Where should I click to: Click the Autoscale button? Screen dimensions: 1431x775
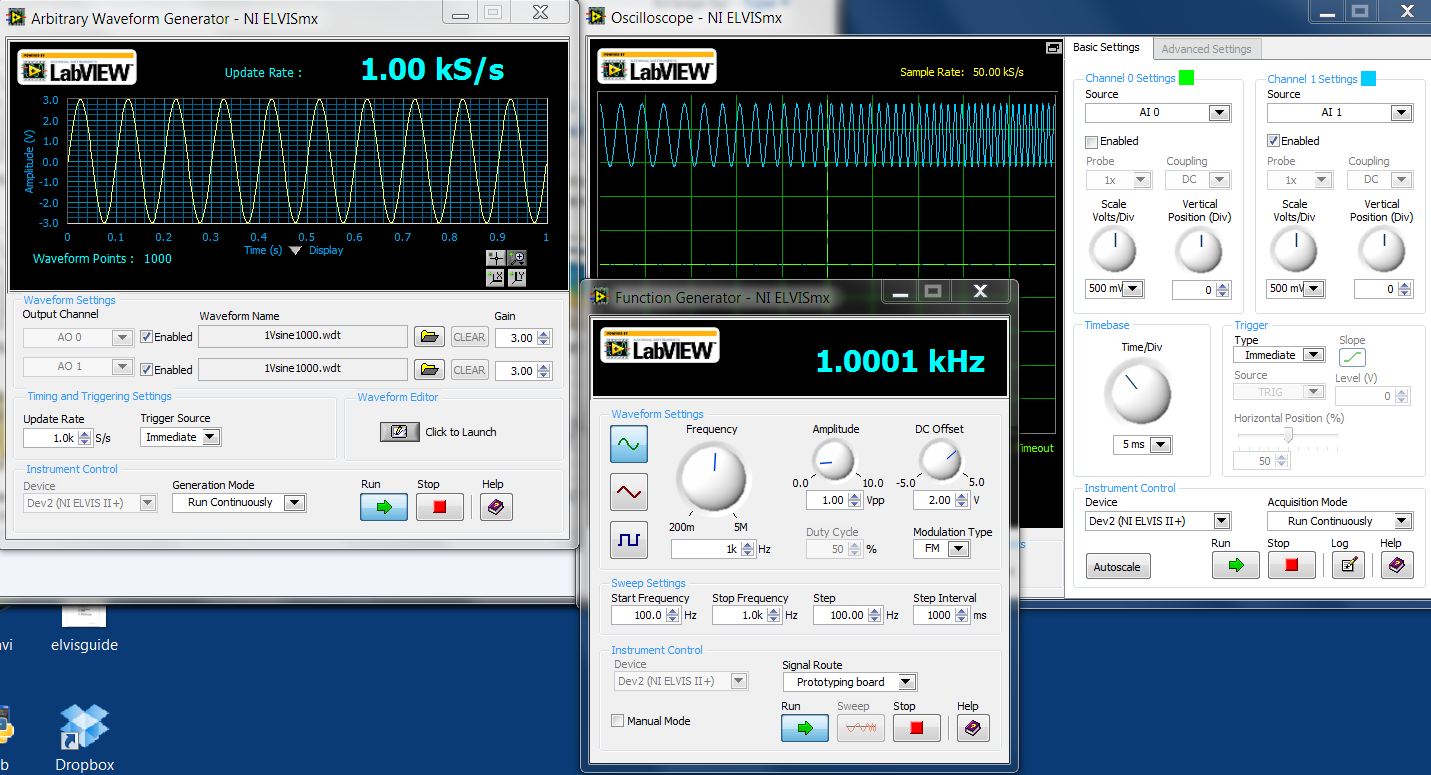[x=1119, y=567]
